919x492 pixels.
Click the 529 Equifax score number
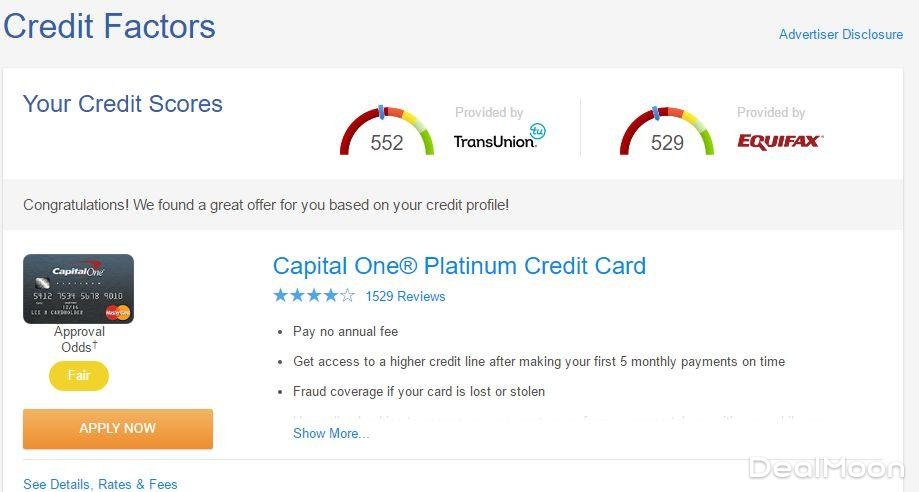tap(667, 143)
